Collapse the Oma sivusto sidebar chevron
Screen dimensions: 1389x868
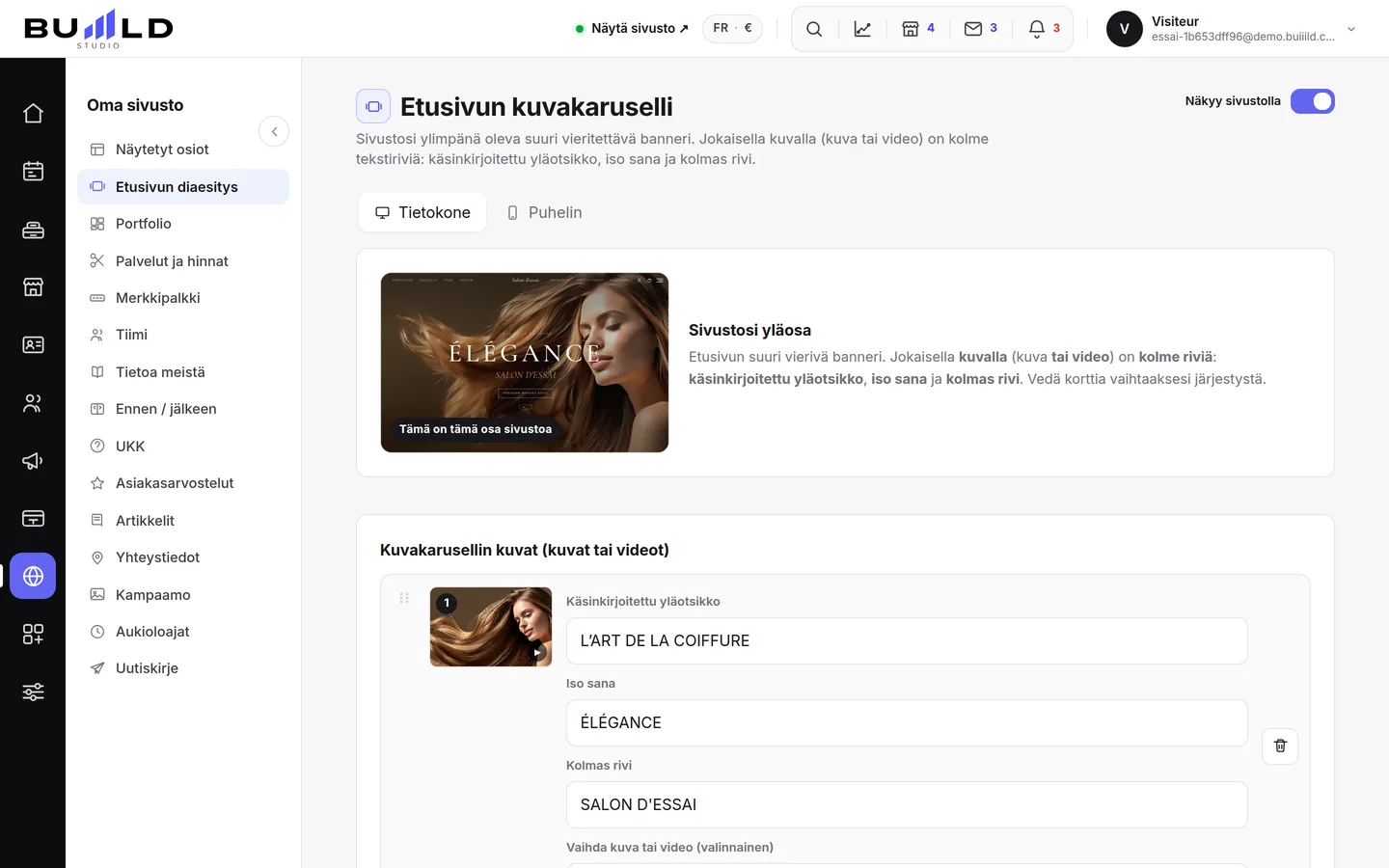(274, 131)
